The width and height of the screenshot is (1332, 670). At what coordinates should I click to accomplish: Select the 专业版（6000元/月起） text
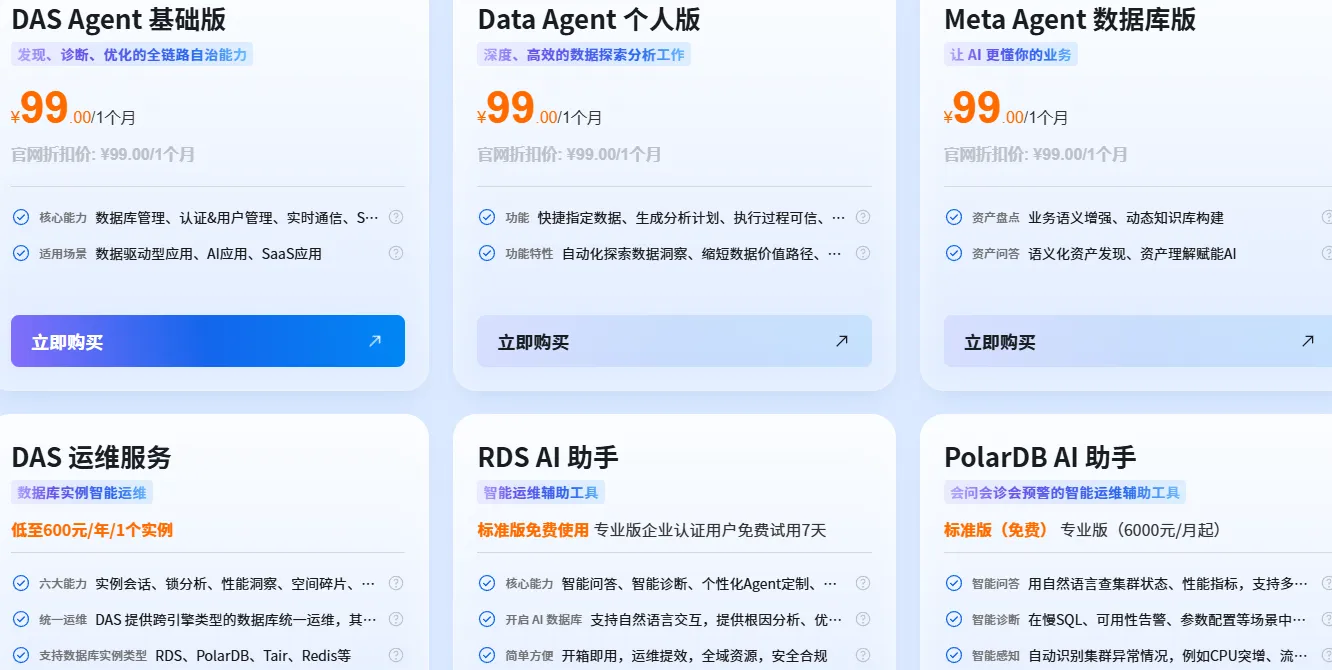(x=1141, y=530)
